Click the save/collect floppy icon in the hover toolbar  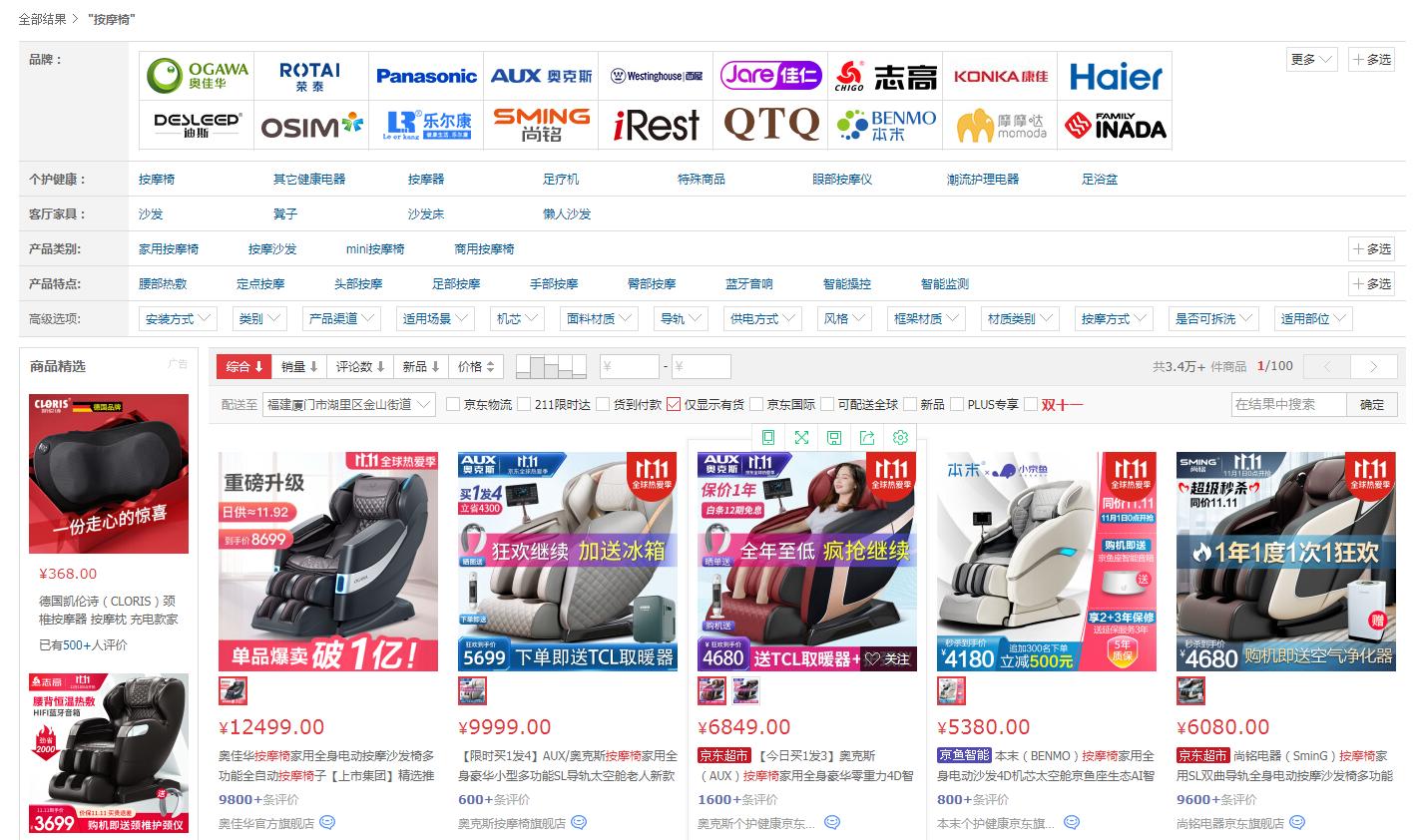[x=834, y=437]
